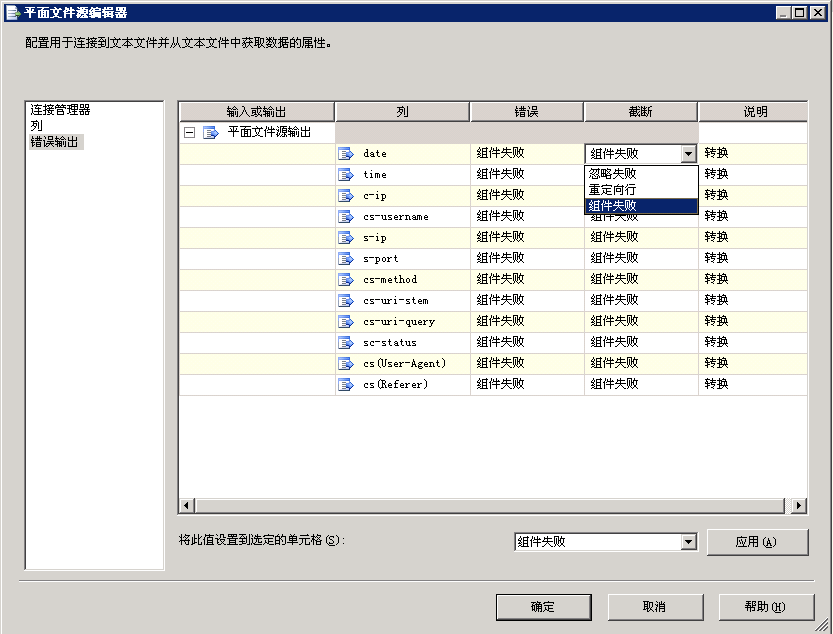Choose highlighted 组件失败 in dropdown list
833x634 pixels.
(x=641, y=206)
